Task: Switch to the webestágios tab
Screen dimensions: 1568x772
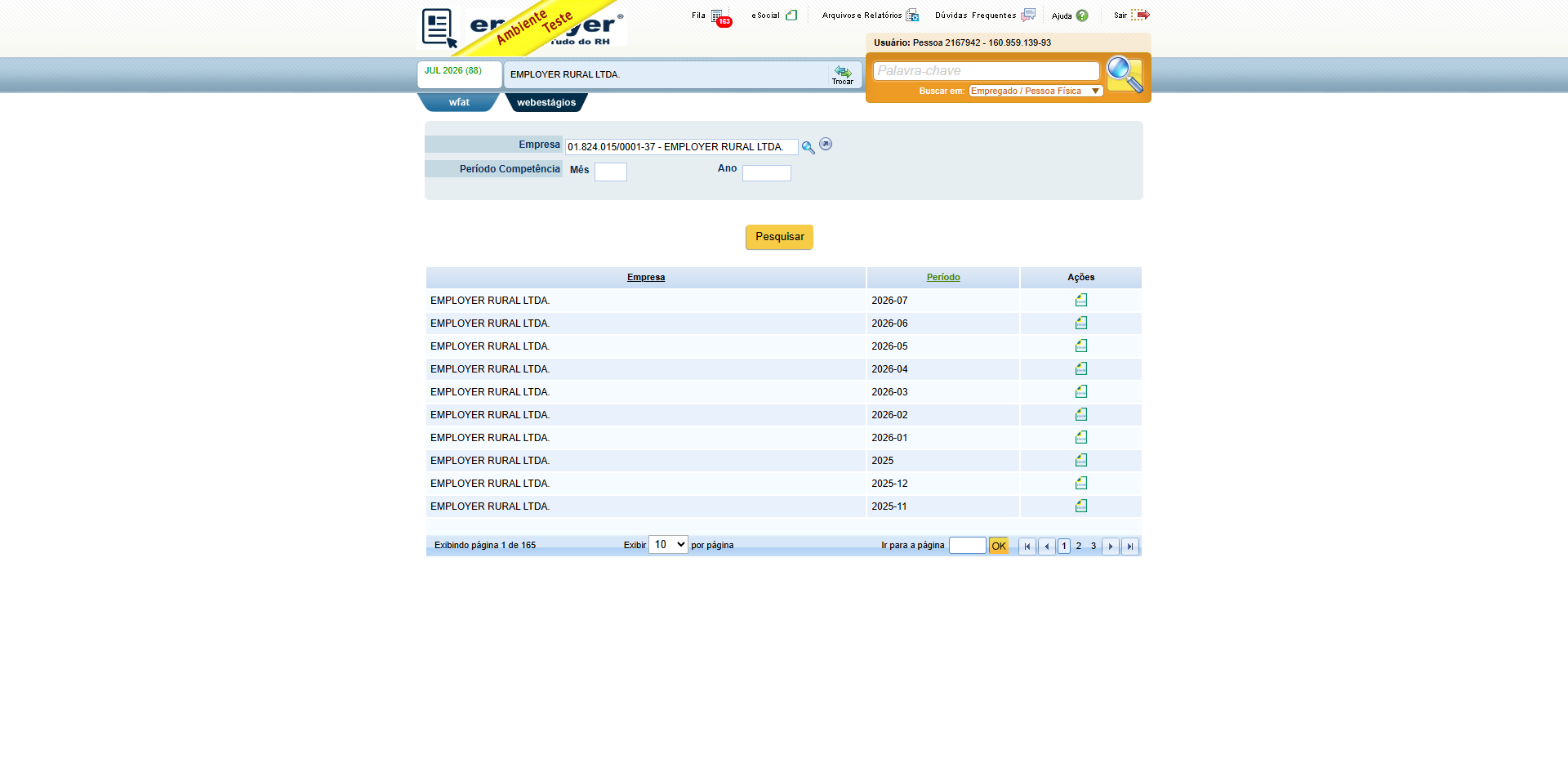Action: pos(546,102)
